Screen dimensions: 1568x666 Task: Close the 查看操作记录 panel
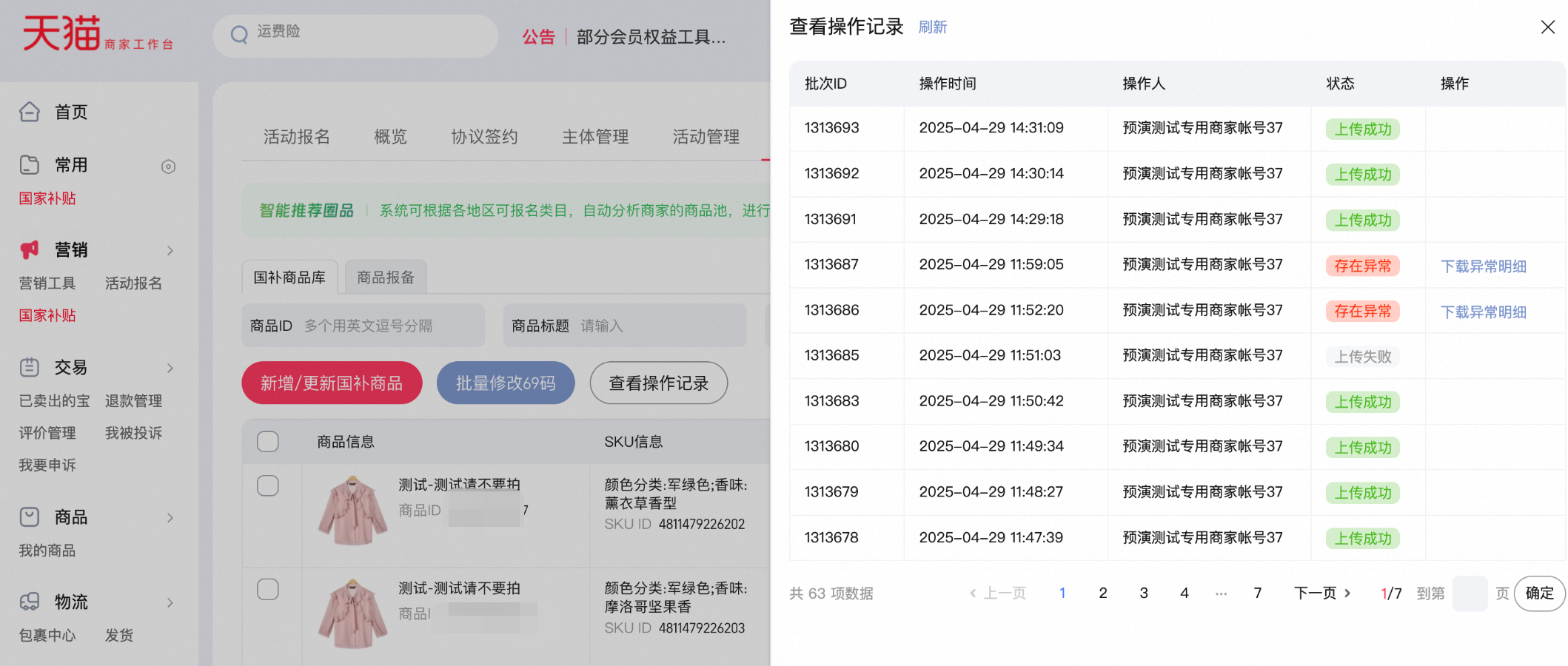(1547, 27)
